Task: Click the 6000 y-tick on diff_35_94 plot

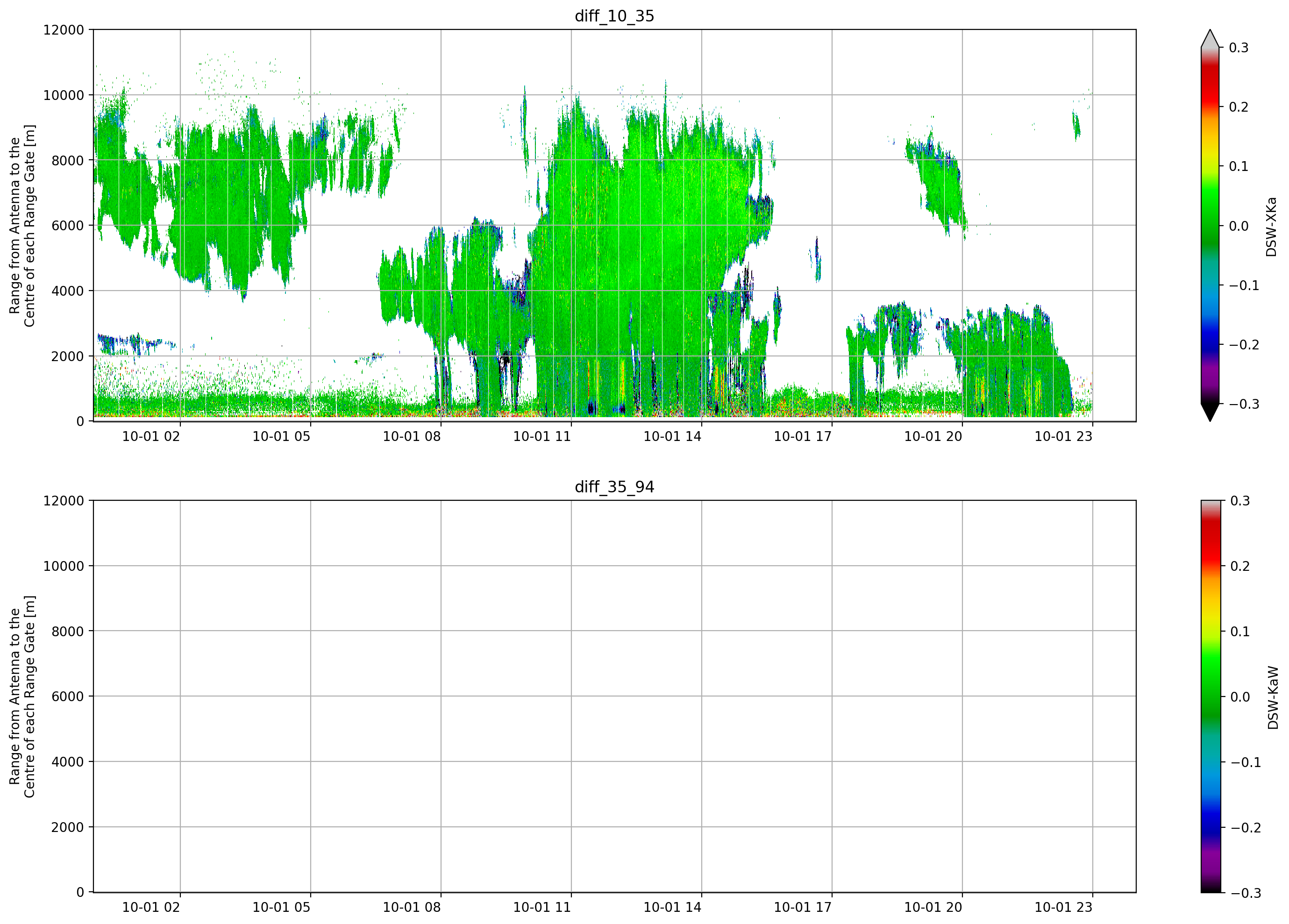Action: pyautogui.click(x=68, y=697)
